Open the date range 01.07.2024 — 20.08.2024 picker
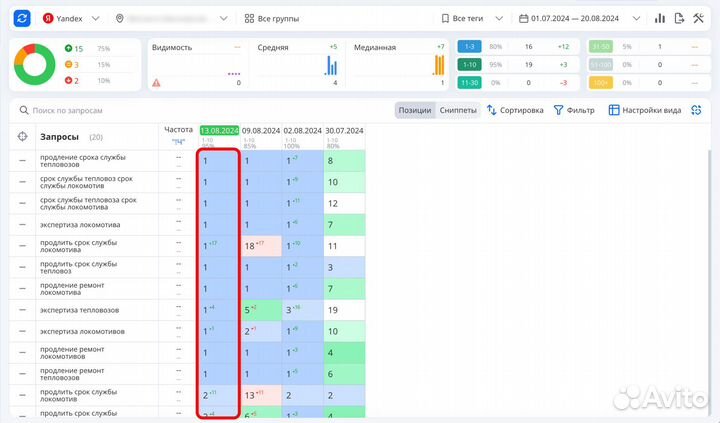Viewport: 720px width, 423px height. pyautogui.click(x=579, y=18)
